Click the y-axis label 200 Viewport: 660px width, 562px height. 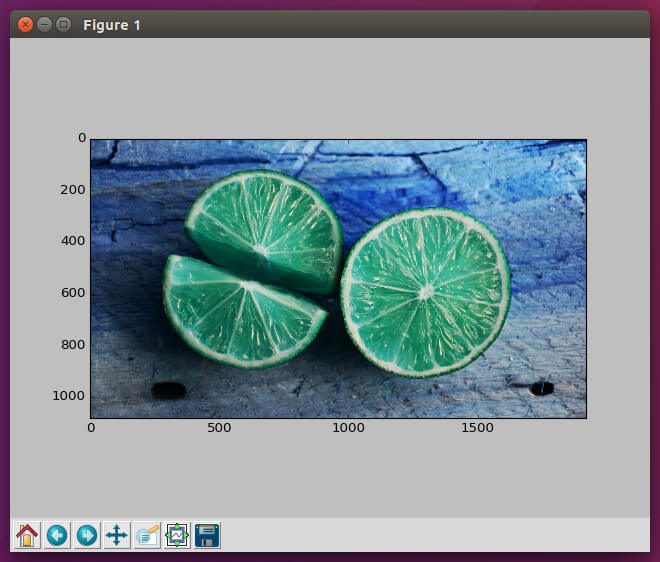[x=72, y=190]
